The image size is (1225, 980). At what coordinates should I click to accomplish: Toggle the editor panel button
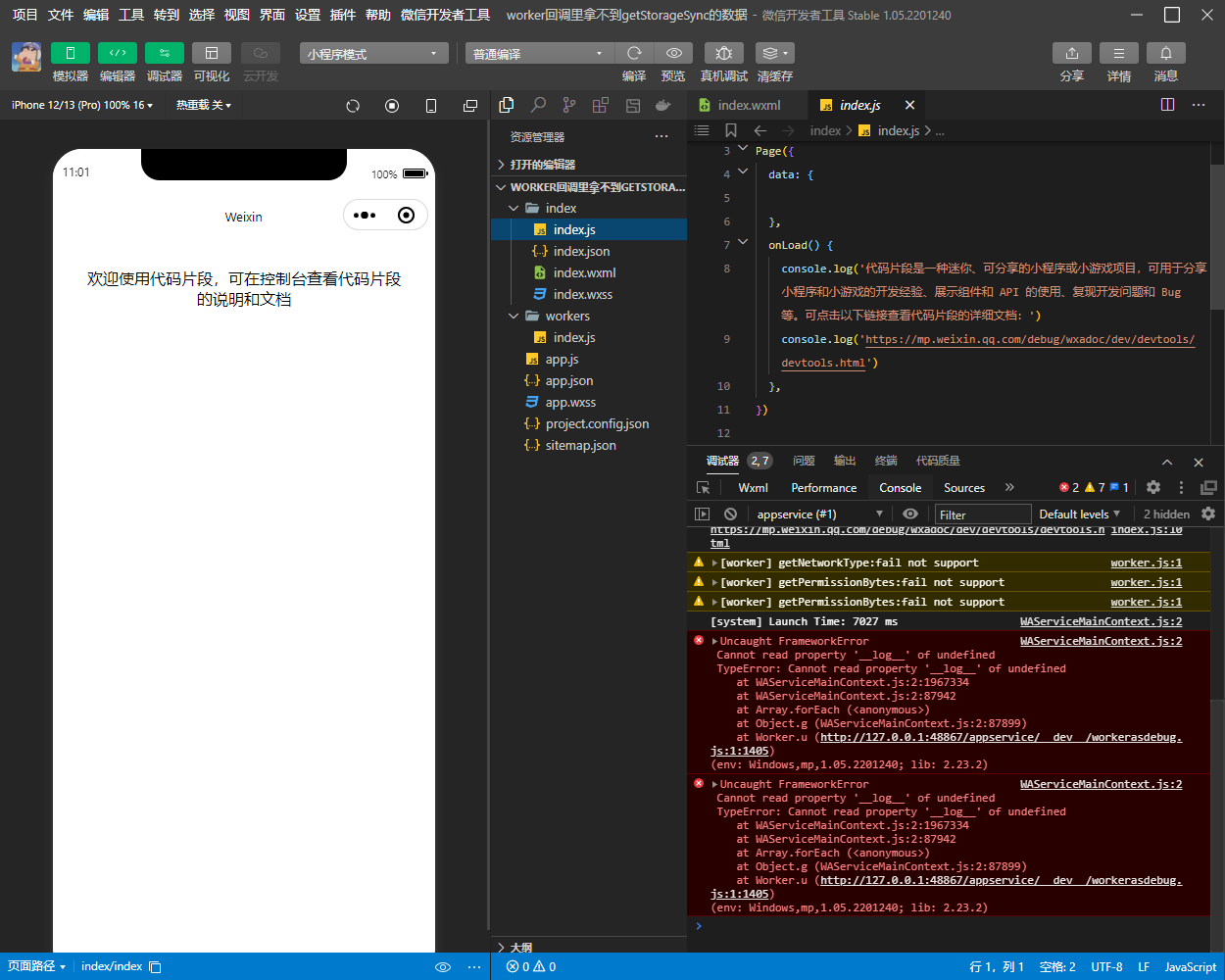[x=118, y=53]
